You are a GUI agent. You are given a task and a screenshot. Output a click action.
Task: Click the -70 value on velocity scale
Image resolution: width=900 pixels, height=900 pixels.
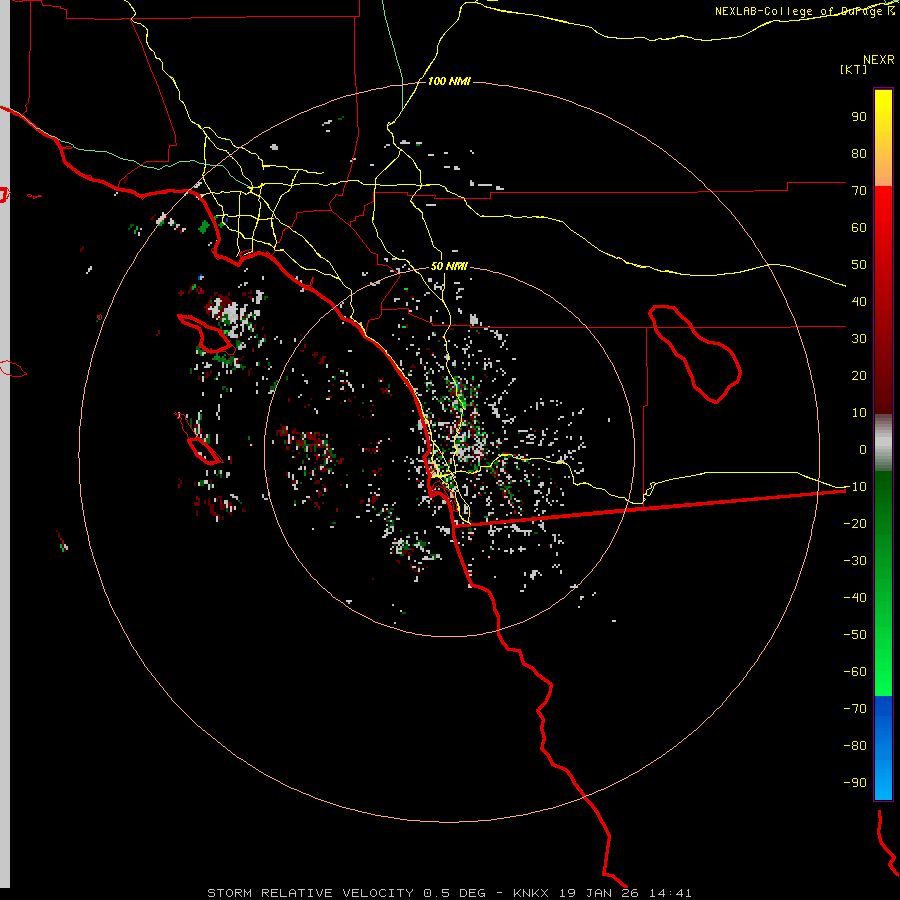(855, 709)
